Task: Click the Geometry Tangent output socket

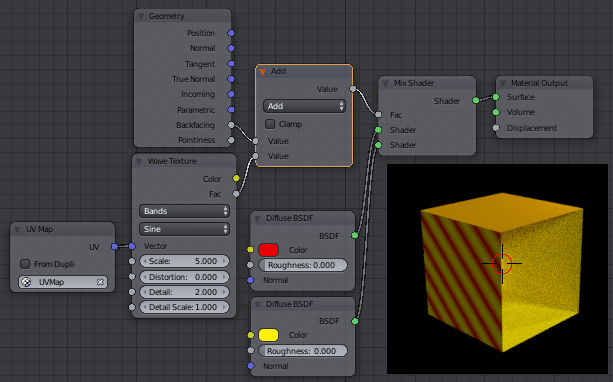Action: click(x=231, y=64)
